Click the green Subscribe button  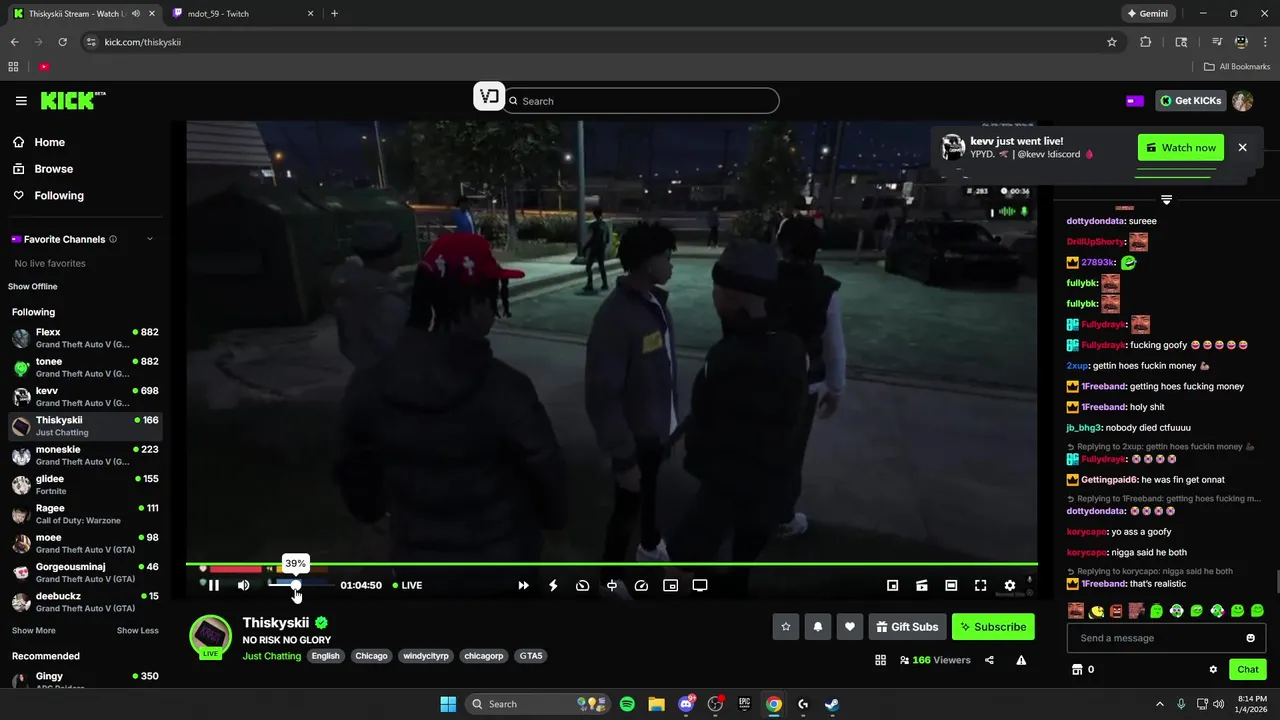pos(993,627)
